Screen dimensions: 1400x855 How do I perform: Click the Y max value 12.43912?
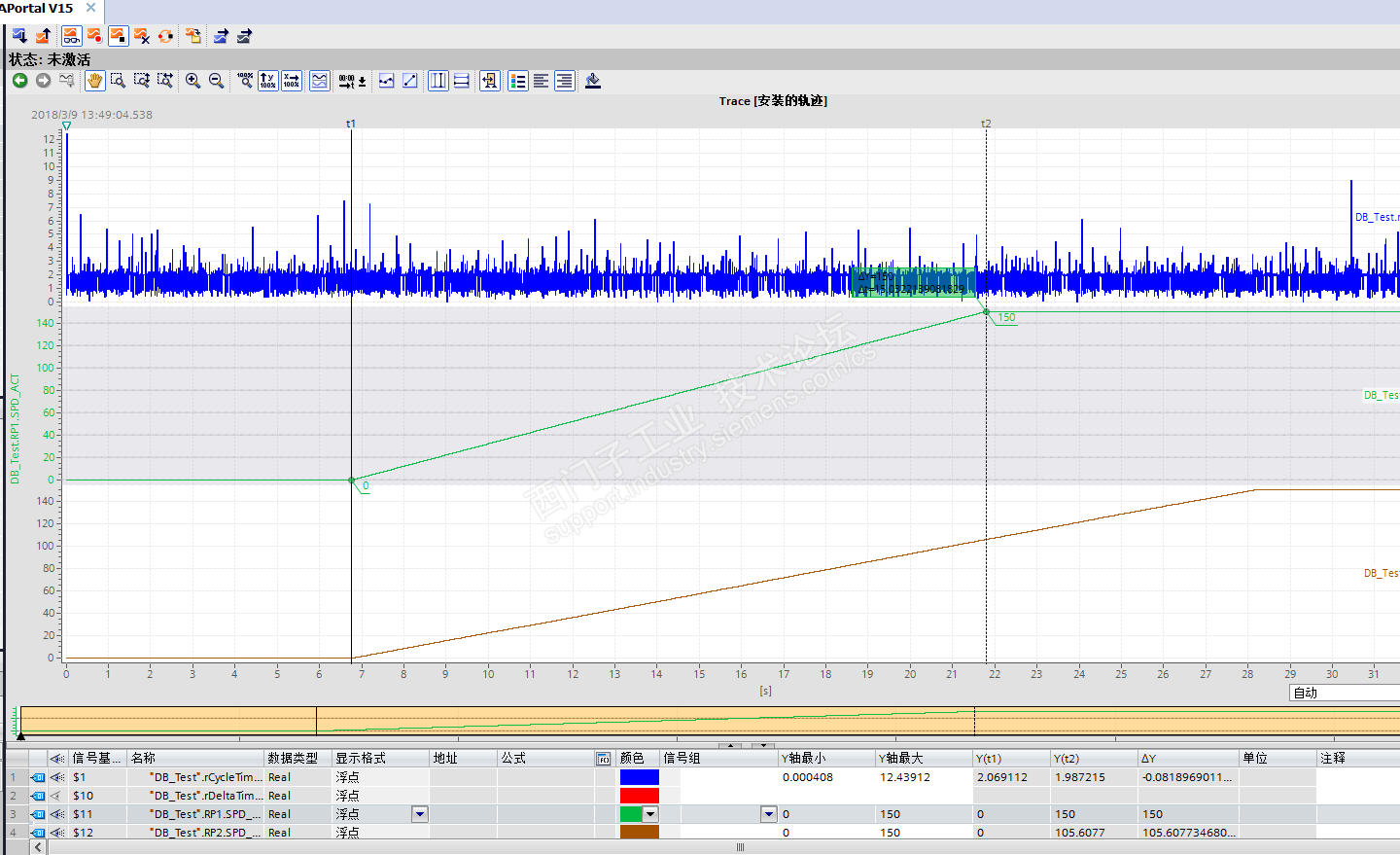pos(905,777)
